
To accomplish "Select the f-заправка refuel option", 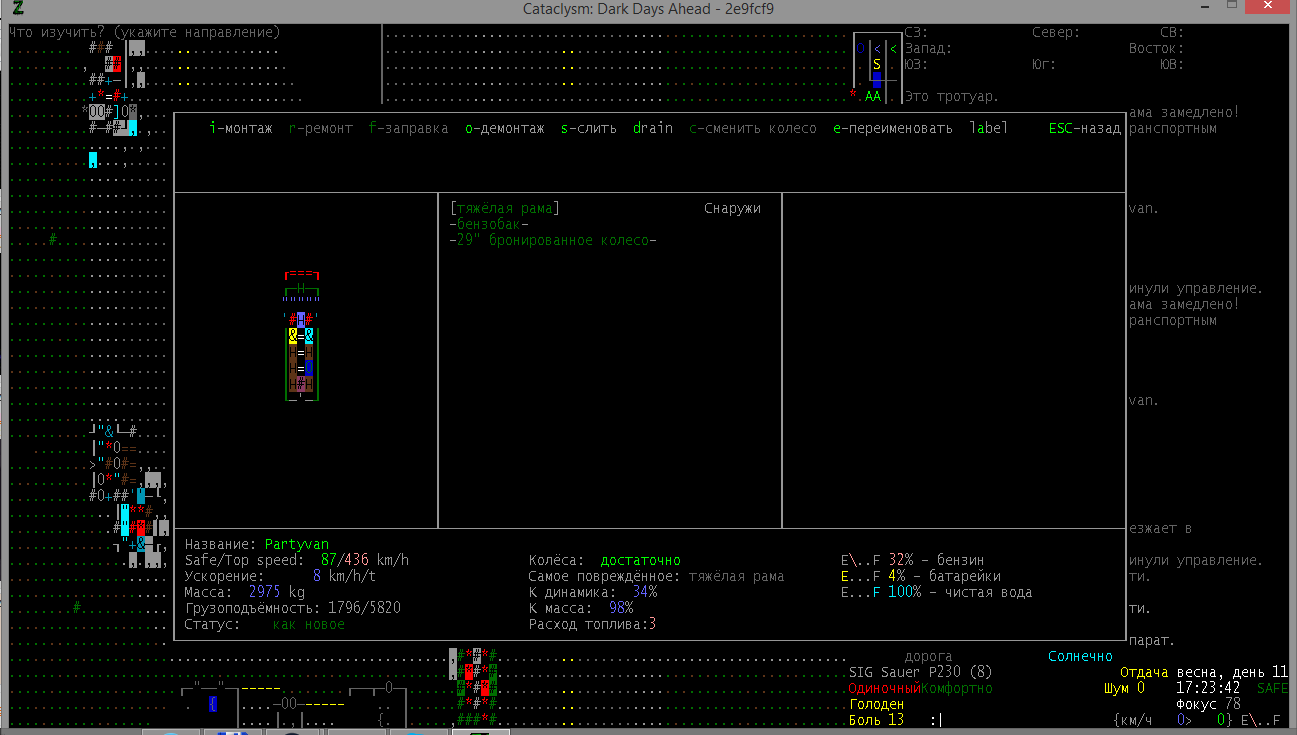I will (409, 128).
